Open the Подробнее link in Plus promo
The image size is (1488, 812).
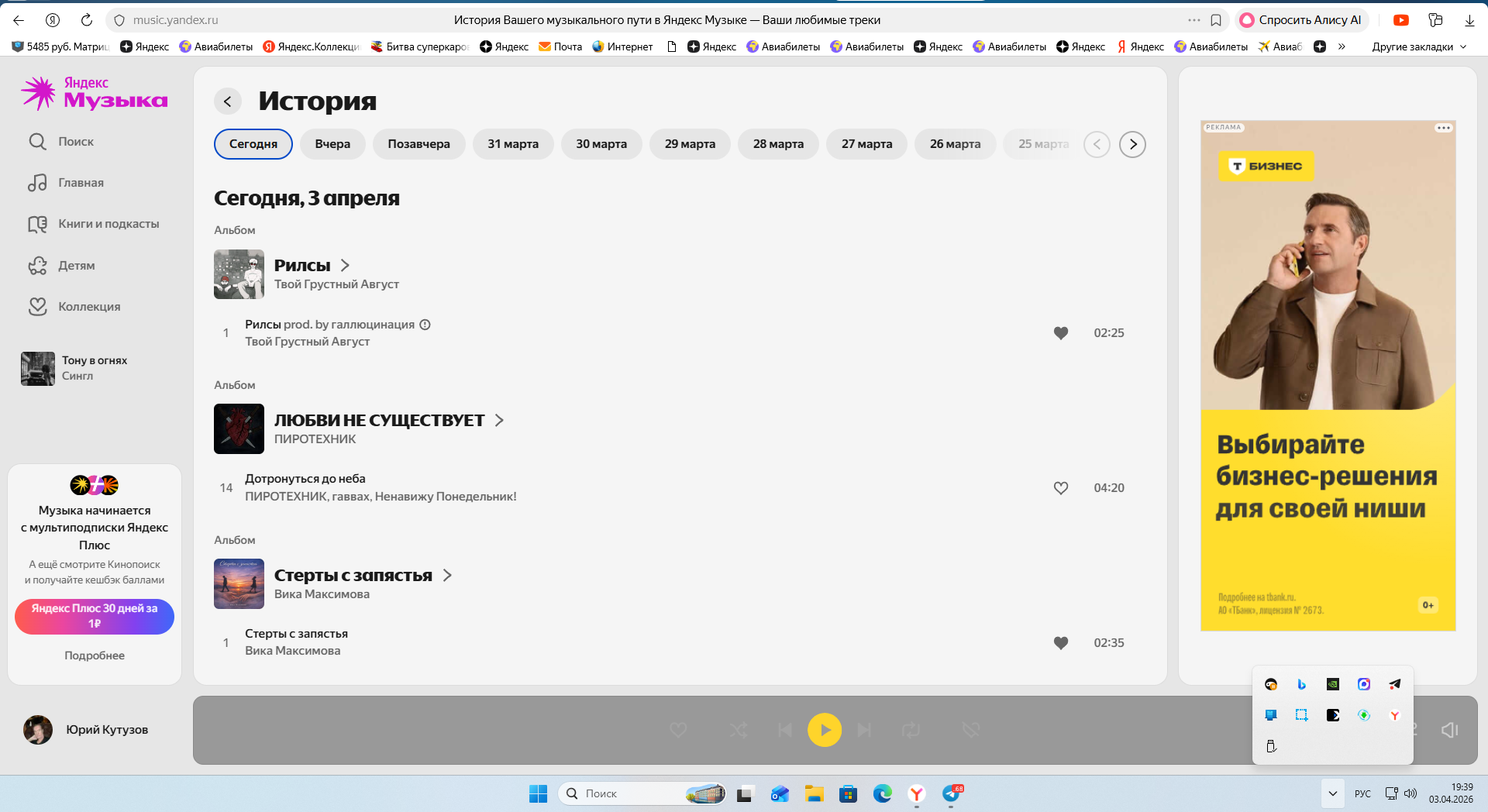tap(95, 655)
